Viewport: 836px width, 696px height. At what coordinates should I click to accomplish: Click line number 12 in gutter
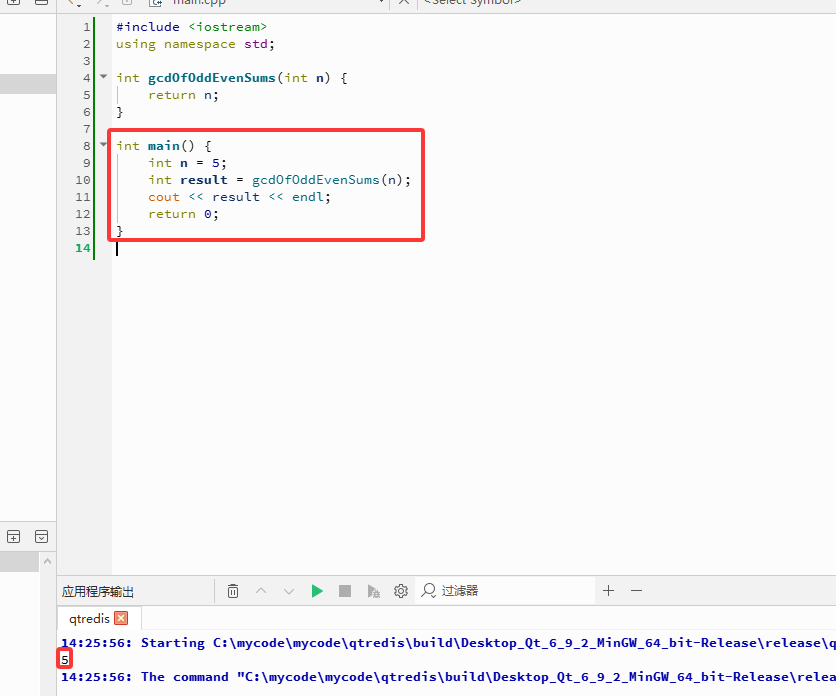click(83, 214)
